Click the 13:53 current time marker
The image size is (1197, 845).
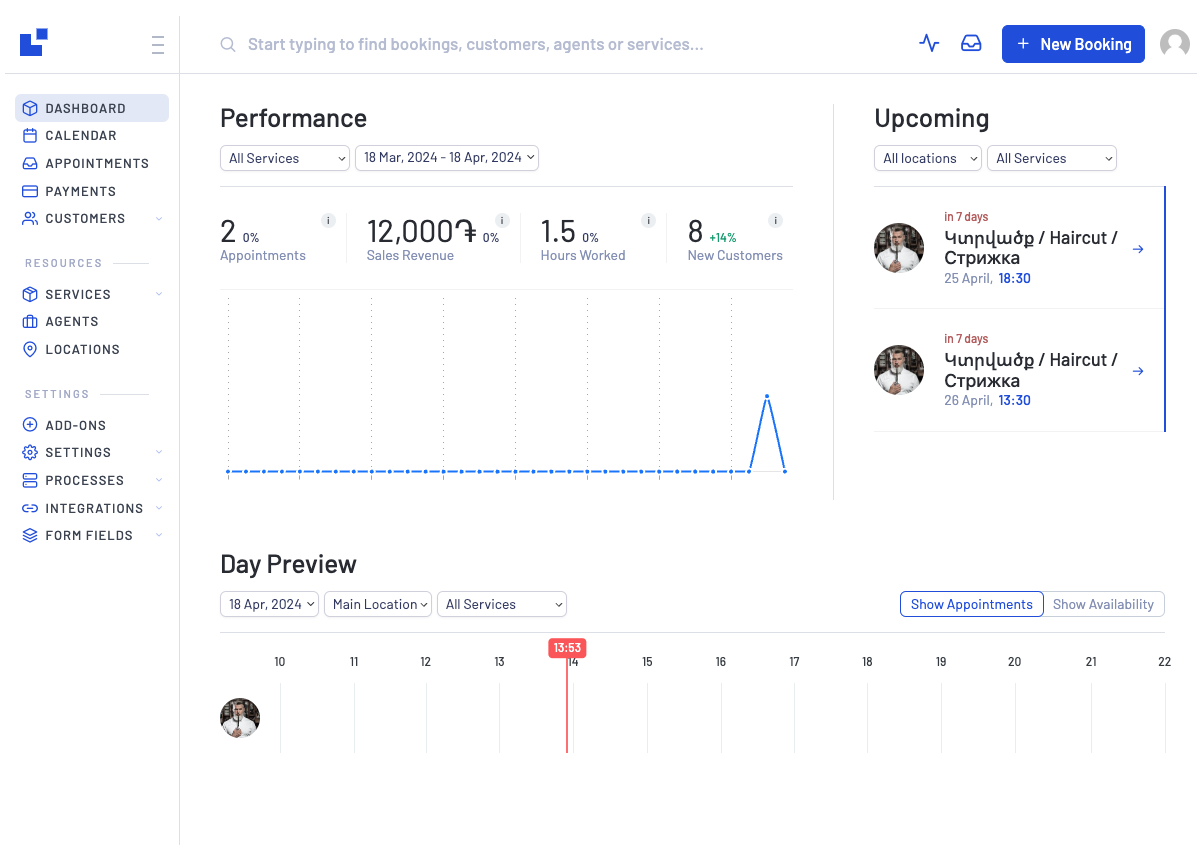567,648
